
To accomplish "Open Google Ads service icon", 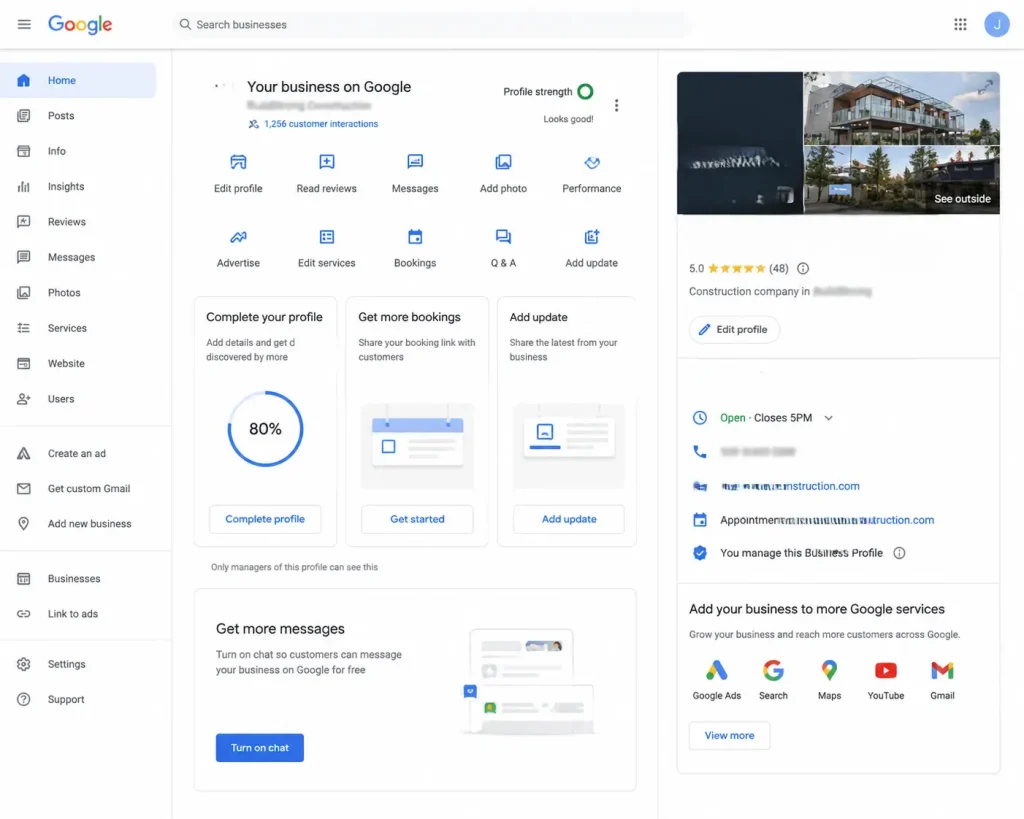I will (716, 671).
